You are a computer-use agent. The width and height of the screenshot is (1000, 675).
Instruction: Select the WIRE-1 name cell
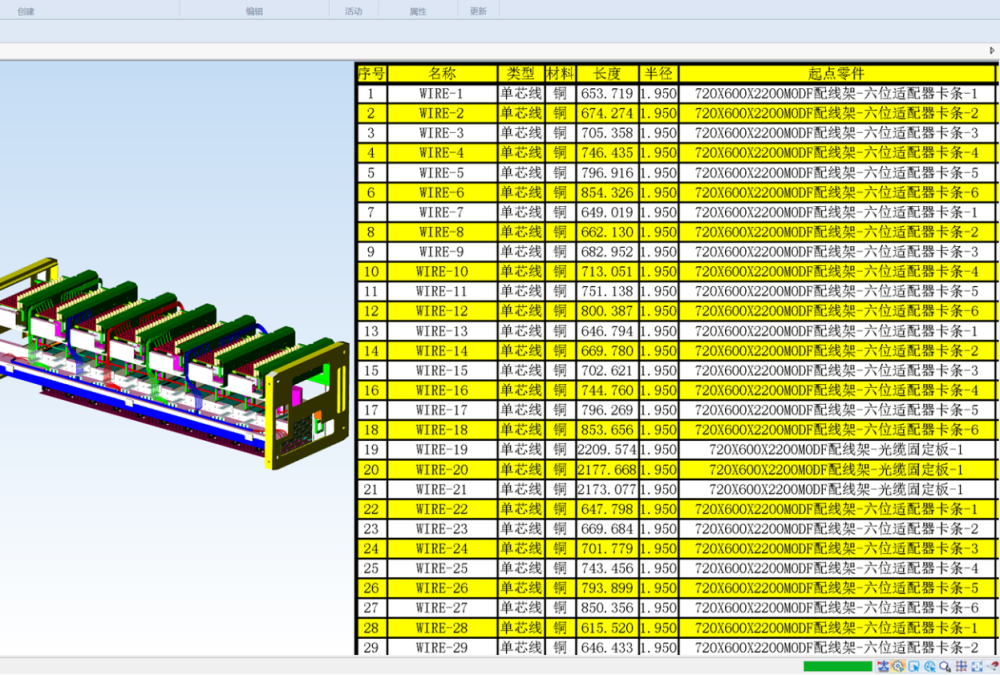coord(441,93)
